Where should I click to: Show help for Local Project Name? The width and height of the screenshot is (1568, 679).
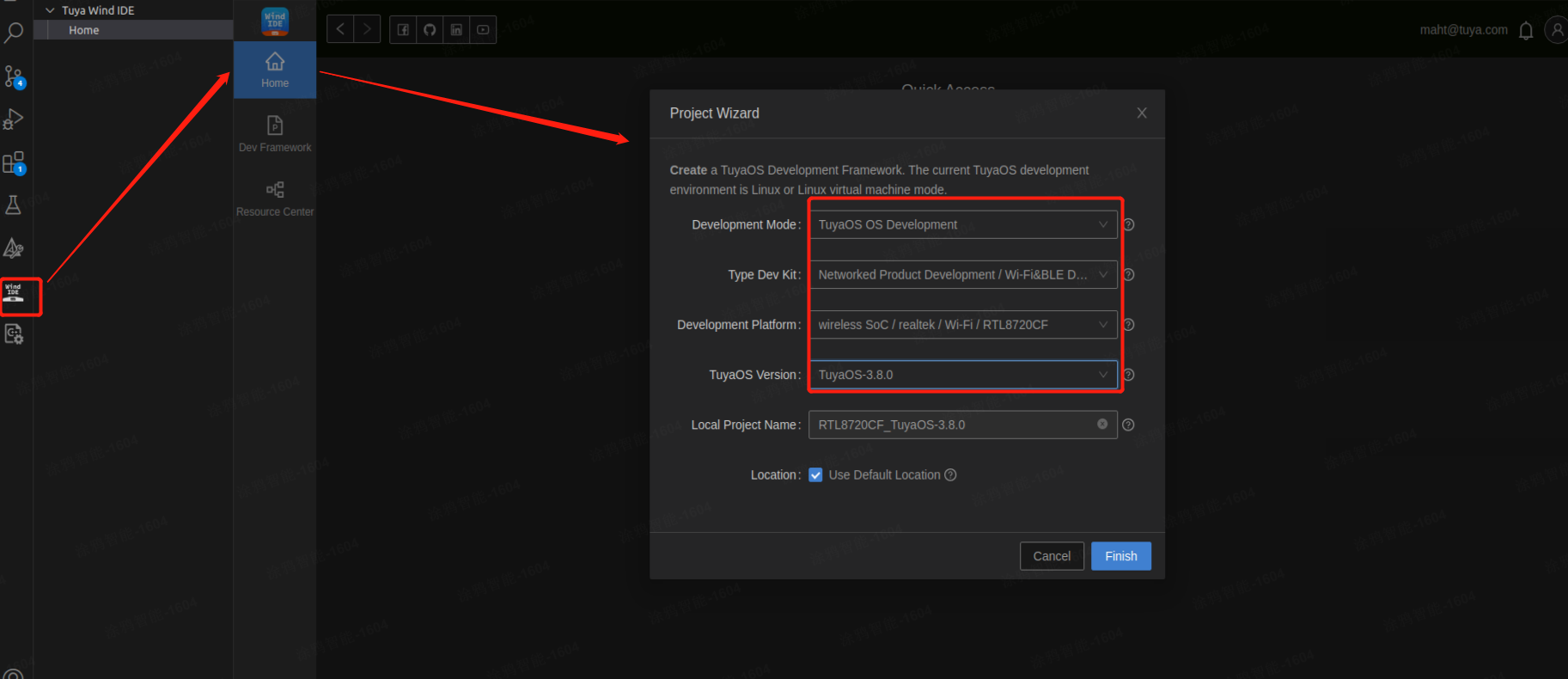click(1129, 425)
